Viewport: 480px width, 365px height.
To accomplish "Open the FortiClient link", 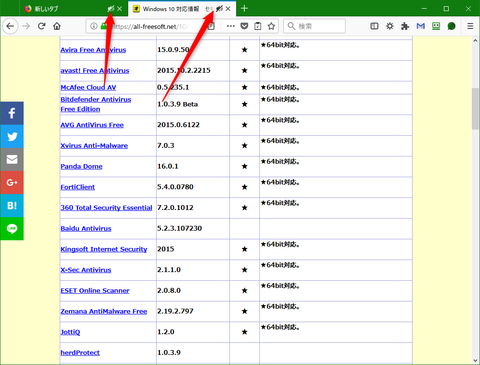I will pyautogui.click(x=78, y=187).
